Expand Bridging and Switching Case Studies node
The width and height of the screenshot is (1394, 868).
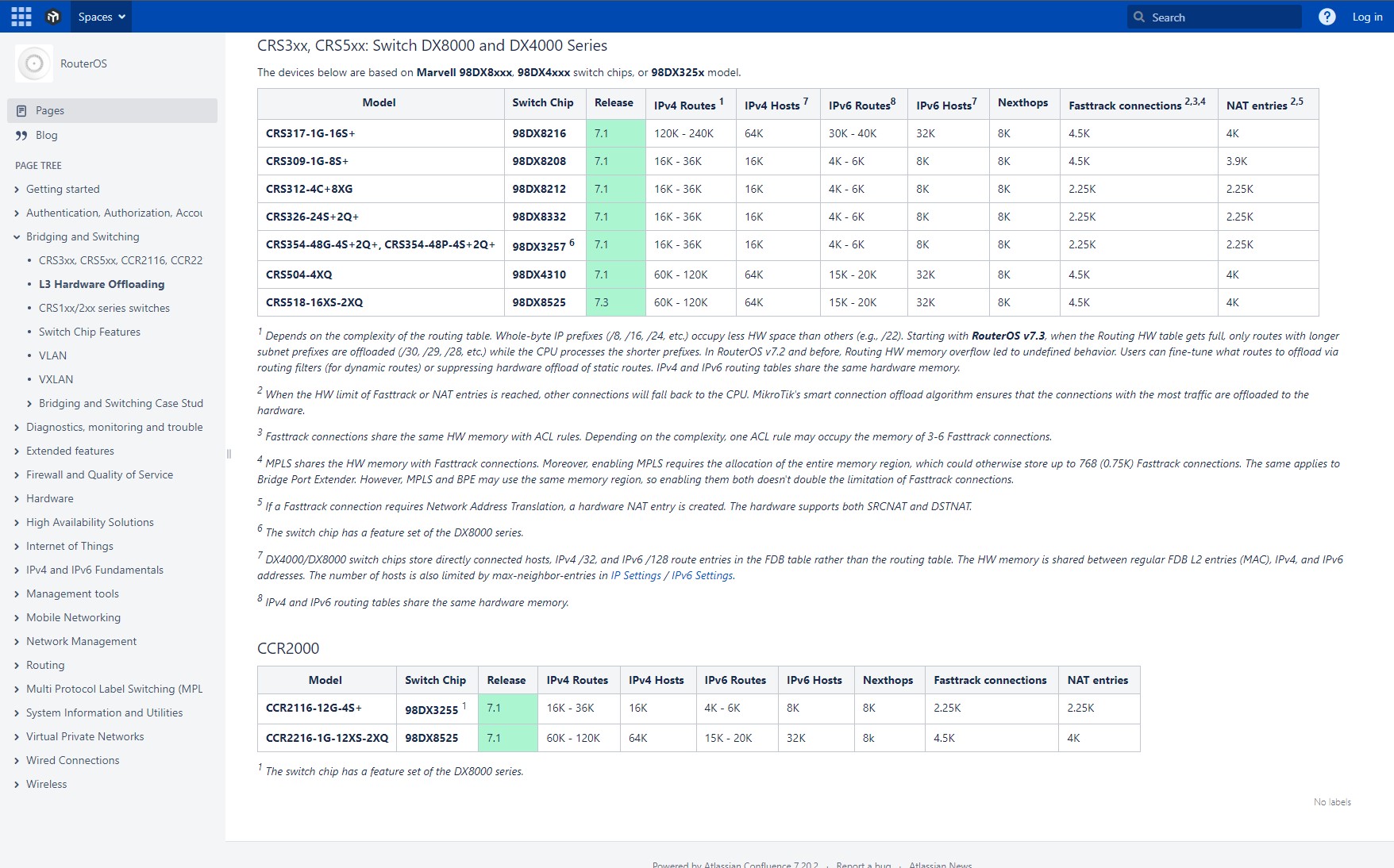click(x=29, y=404)
